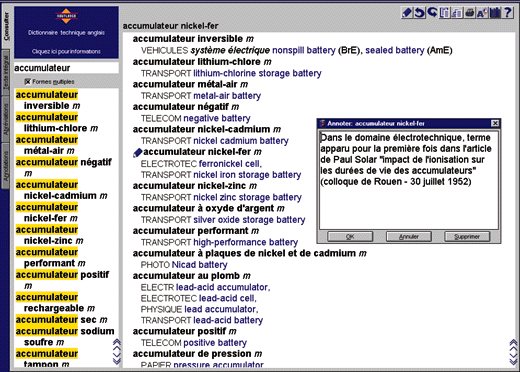Viewport: 520px width, 372px height.
Task: Click the paste documents toolbar icon
Action: coord(457,13)
